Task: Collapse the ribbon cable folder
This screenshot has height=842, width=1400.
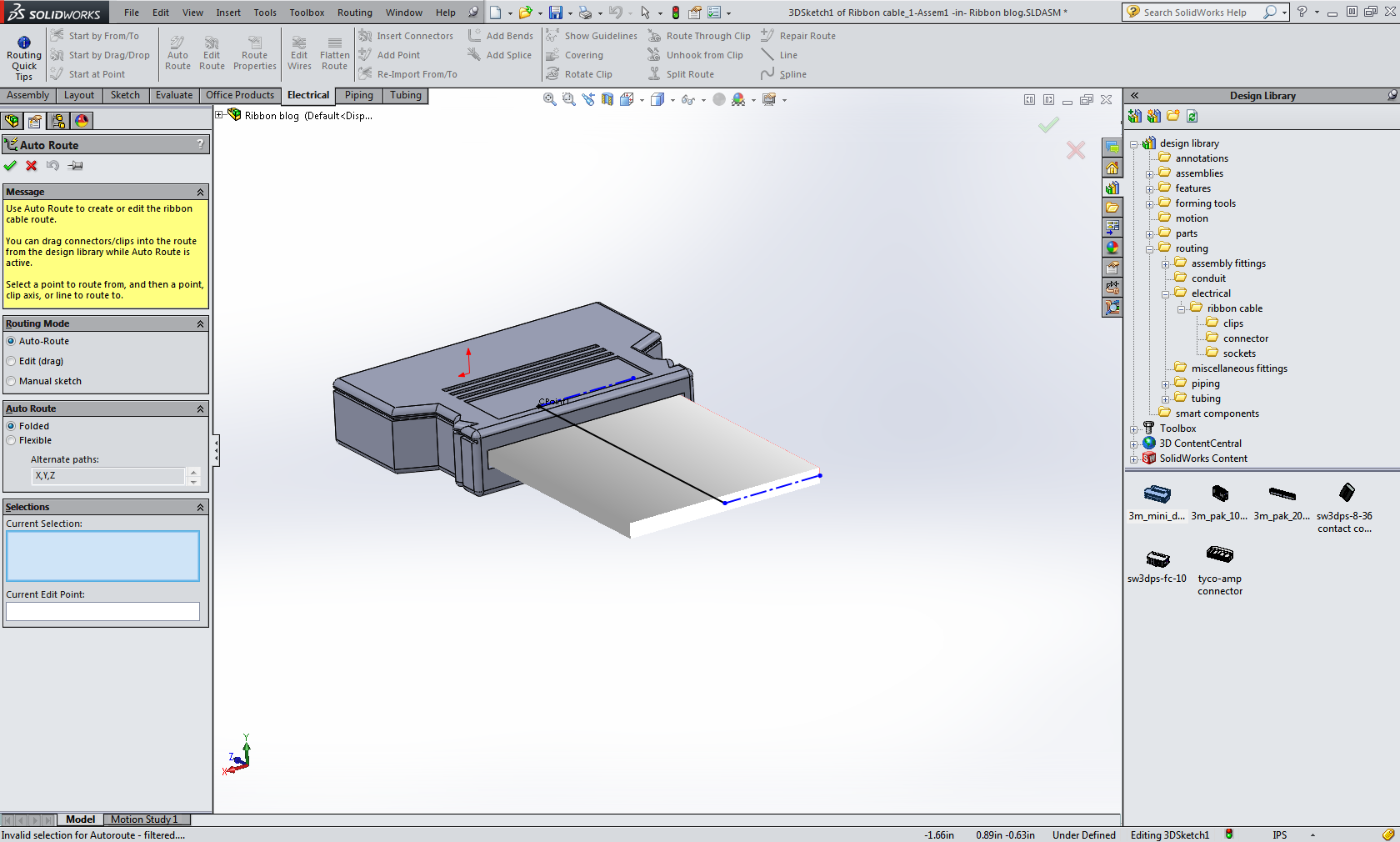Action: 1181,309
